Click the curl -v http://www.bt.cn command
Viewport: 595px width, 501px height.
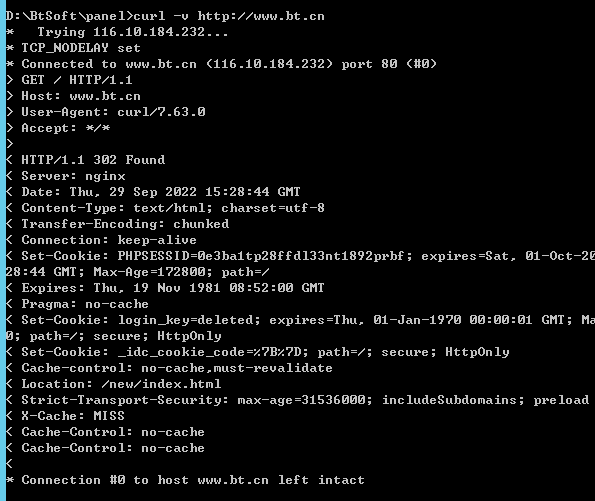point(229,16)
